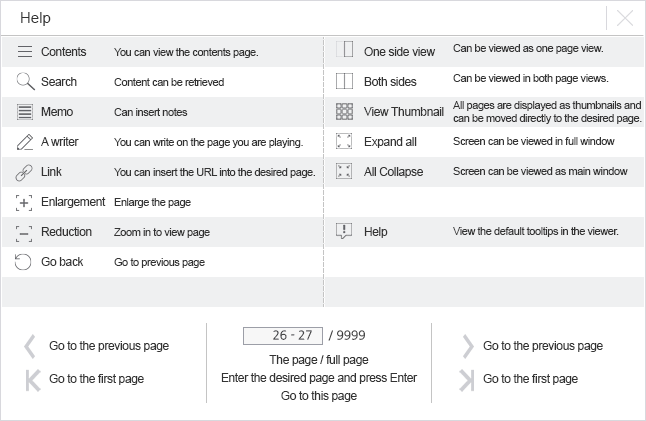Click the right chevron page arrow
The width and height of the screenshot is (646, 421).
click(x=467, y=346)
